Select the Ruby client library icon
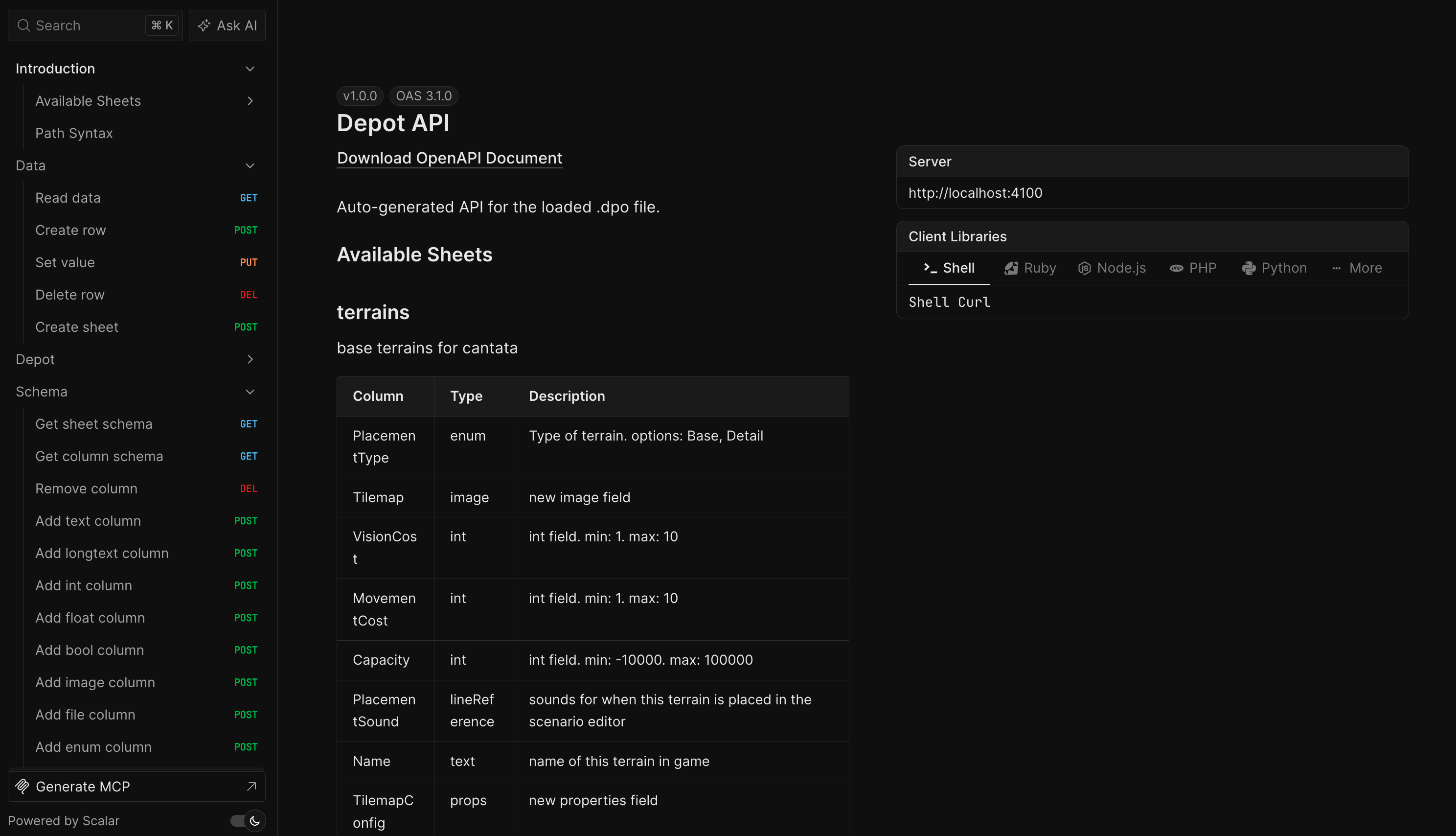Screen dimensions: 1456x836 pos(1011,268)
